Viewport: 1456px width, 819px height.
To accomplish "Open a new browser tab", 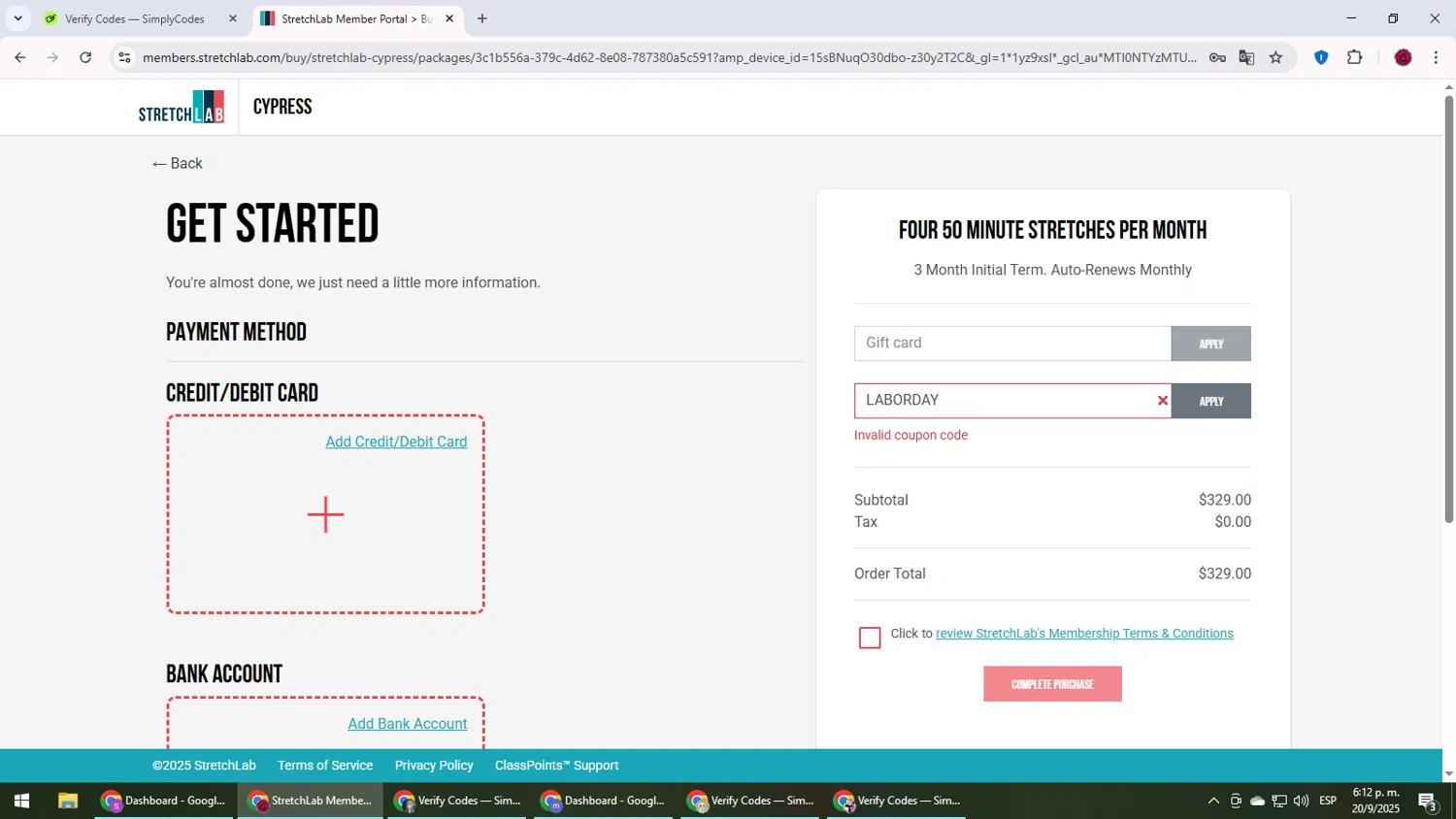I will (482, 18).
